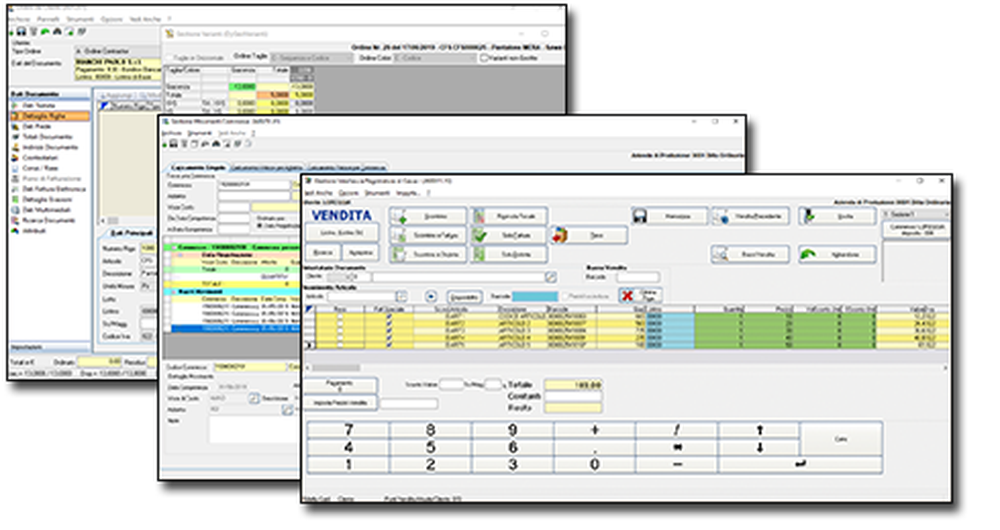Image resolution: width=1000 pixels, height=530 pixels.
Task: Click the plus key on numeric keypad
Action: coord(594,429)
